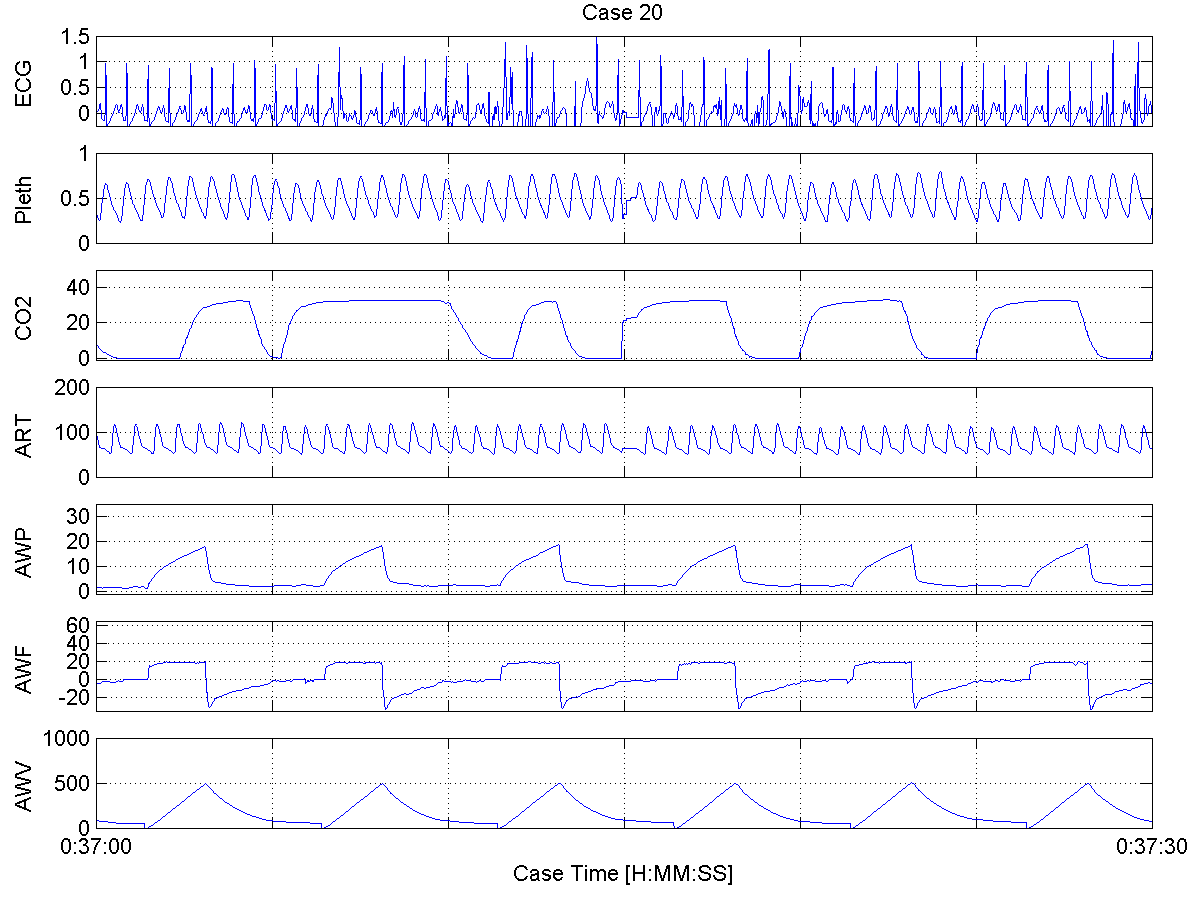Click the 40 tick on the CO2 axis
The image size is (1200, 900).
79,287
